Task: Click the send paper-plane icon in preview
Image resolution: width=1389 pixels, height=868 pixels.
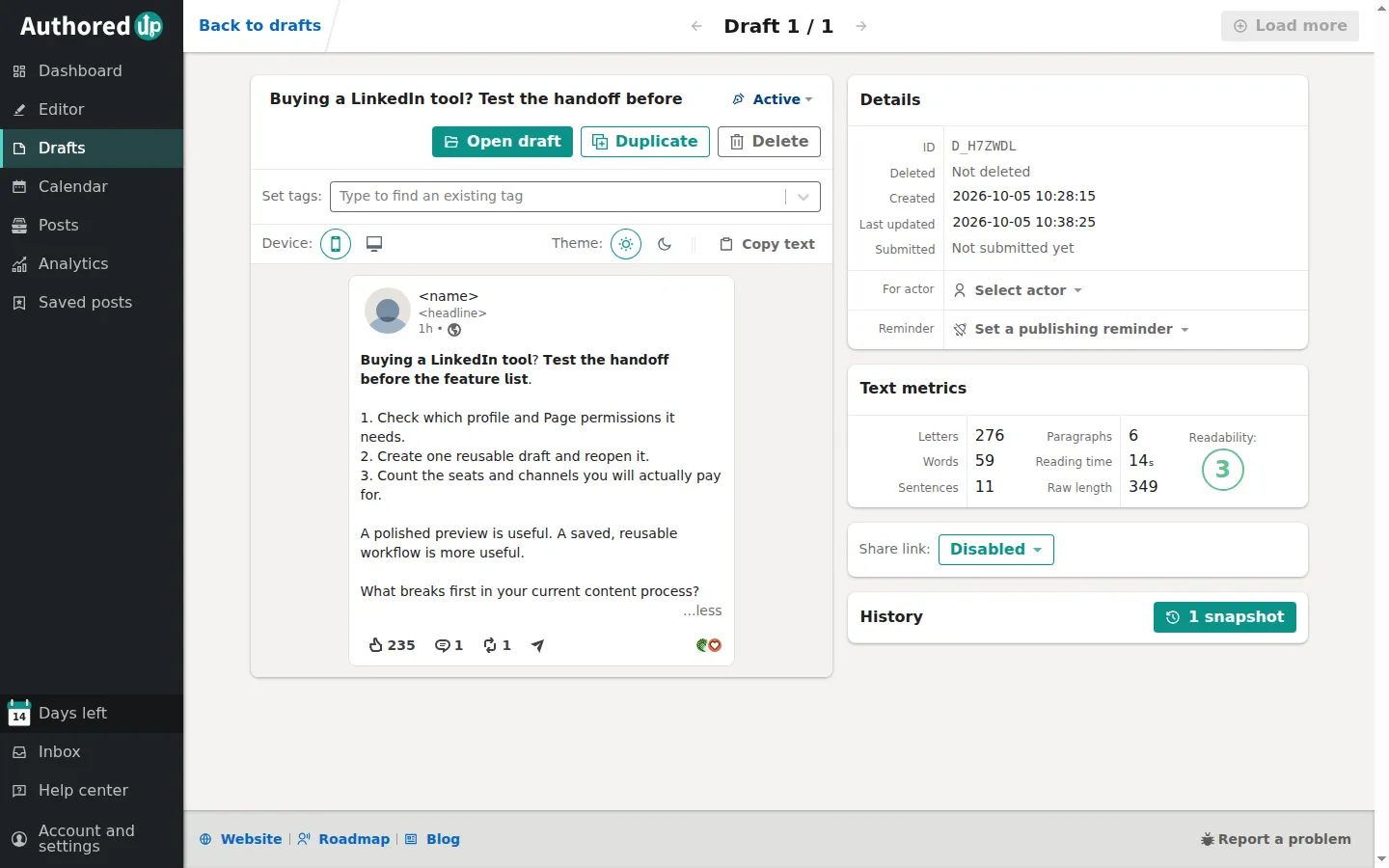Action: [537, 645]
